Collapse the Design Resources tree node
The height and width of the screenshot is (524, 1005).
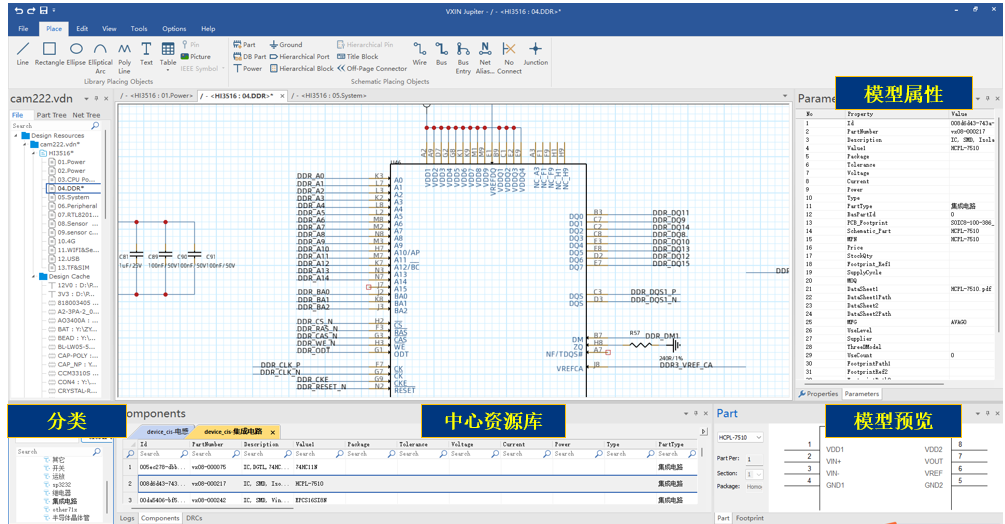16,136
